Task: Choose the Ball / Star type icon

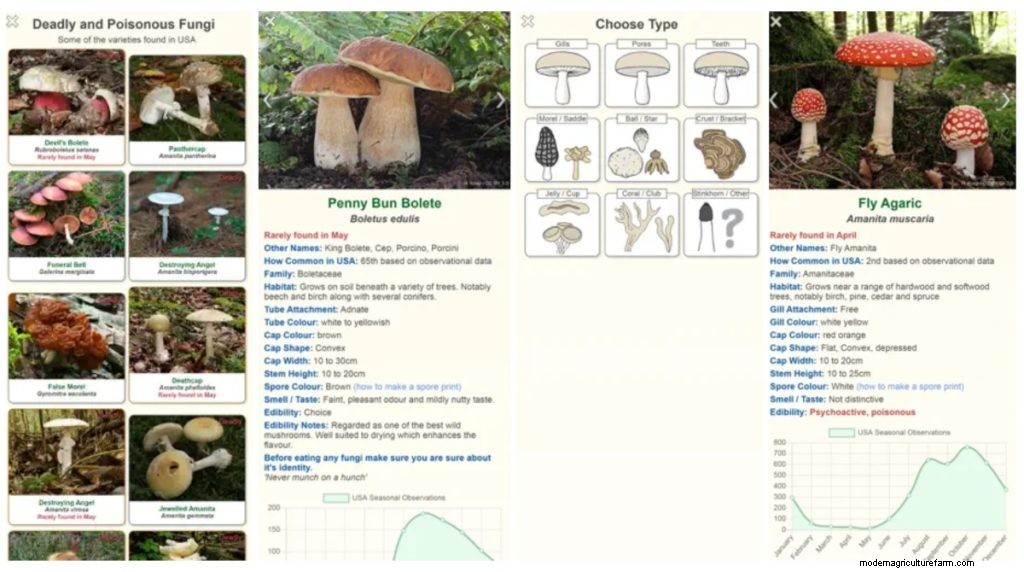Action: tap(641, 151)
